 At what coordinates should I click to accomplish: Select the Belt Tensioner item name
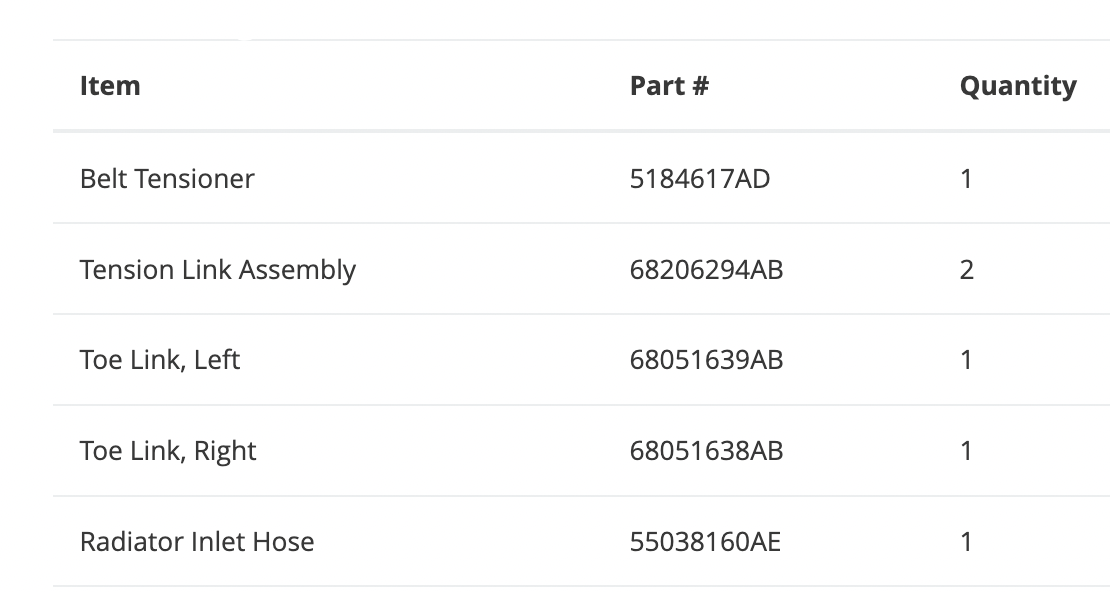(x=167, y=179)
